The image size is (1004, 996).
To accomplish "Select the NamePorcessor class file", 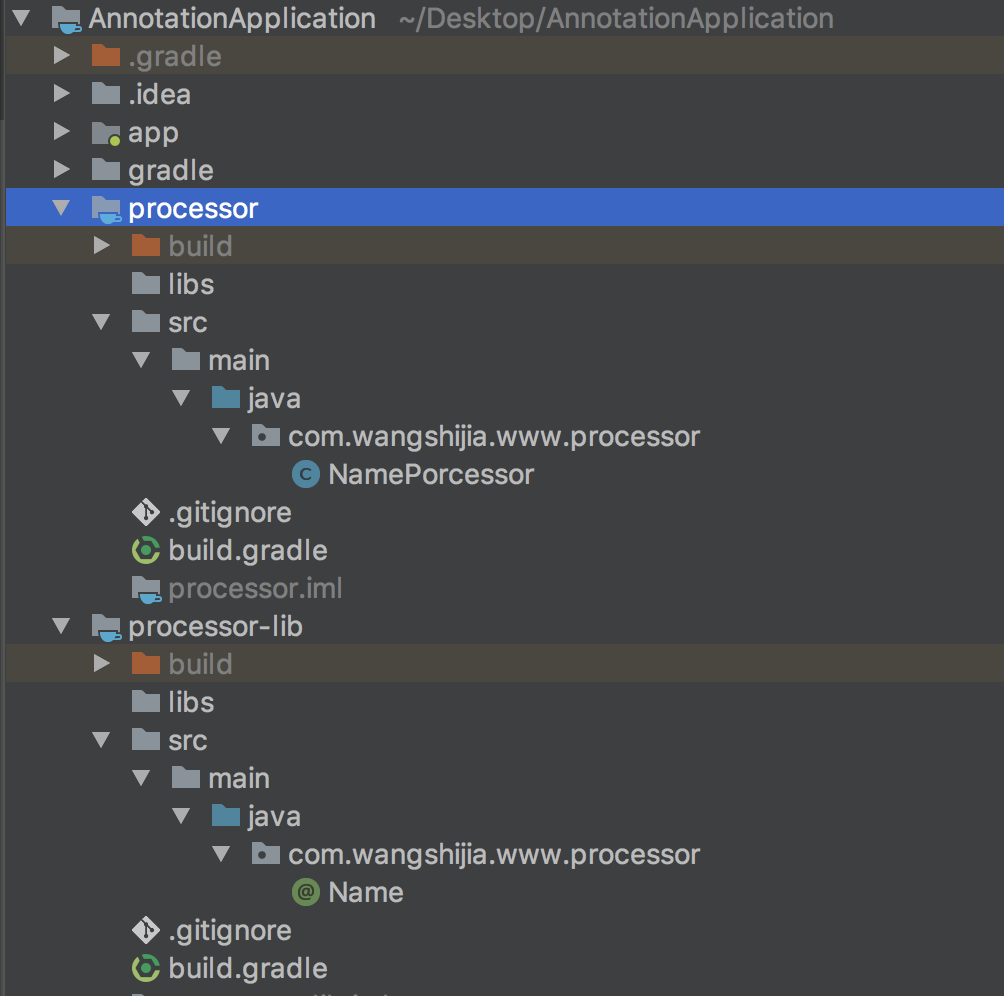I will click(x=431, y=474).
